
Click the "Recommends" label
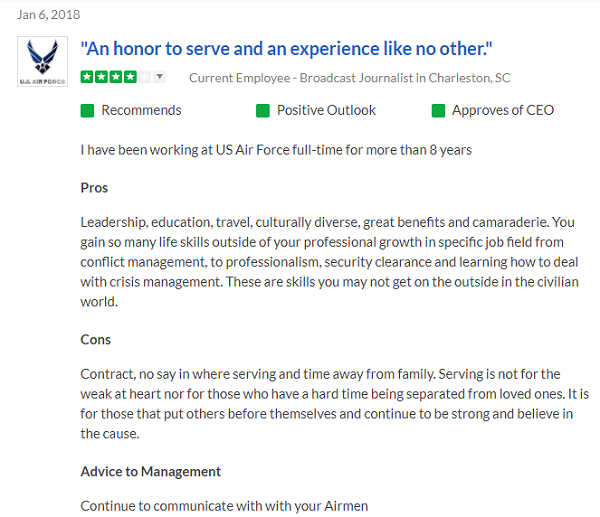tap(141, 110)
